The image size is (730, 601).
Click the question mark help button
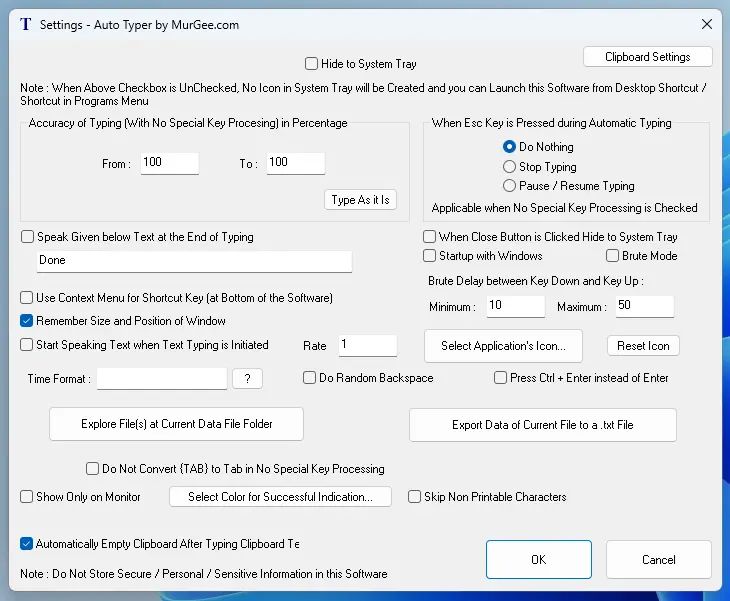coord(247,379)
